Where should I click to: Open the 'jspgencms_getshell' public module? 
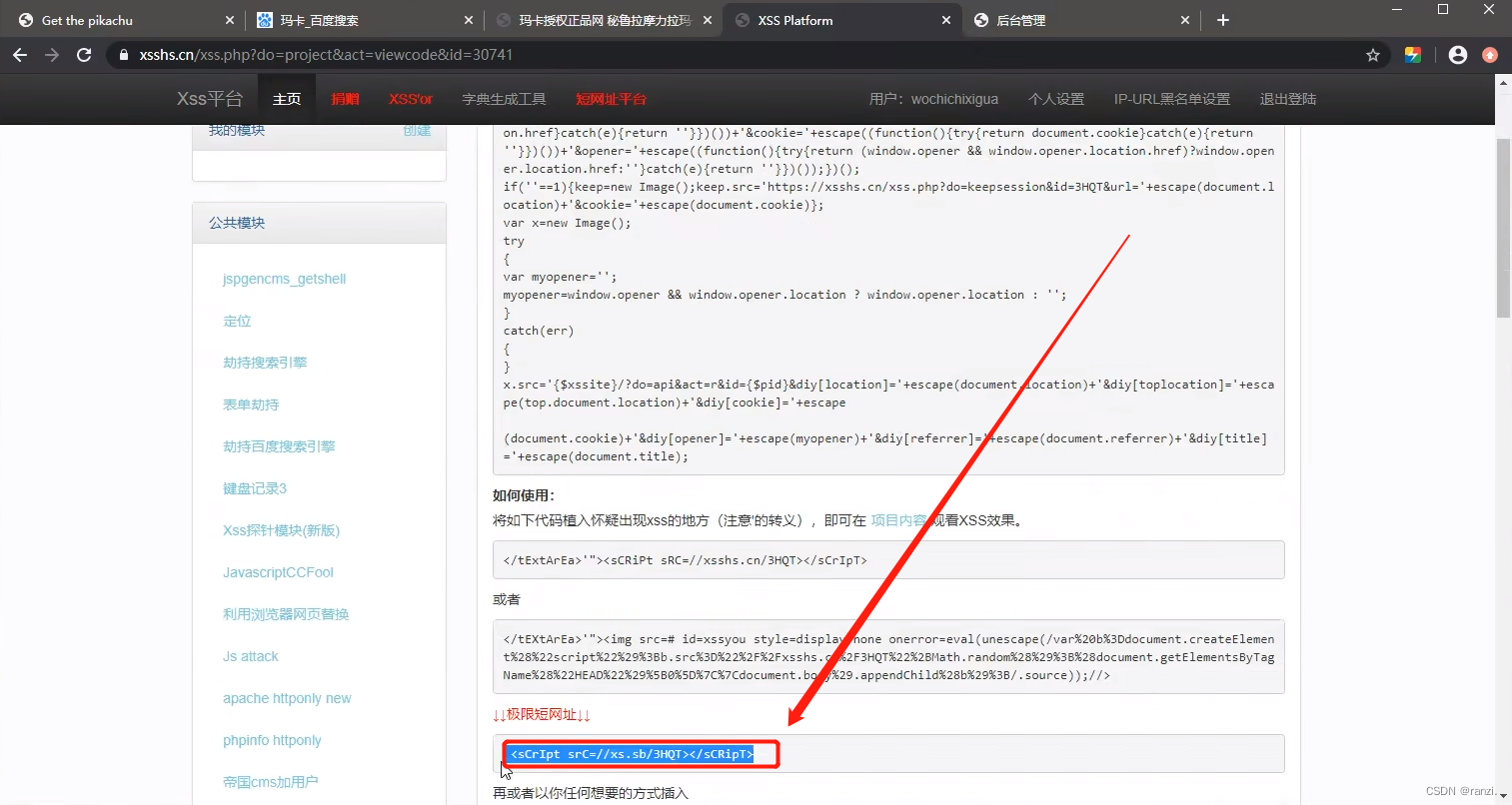284,279
